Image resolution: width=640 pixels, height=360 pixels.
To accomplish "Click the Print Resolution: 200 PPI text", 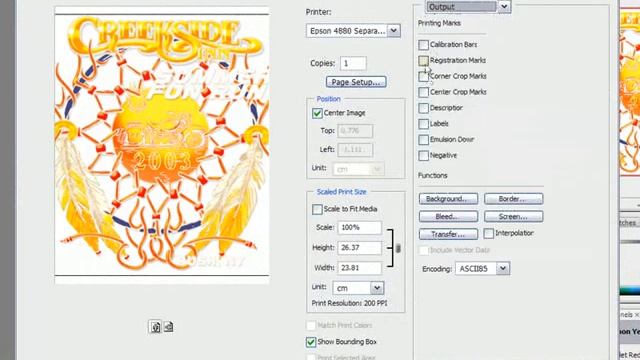I will 349,303.
